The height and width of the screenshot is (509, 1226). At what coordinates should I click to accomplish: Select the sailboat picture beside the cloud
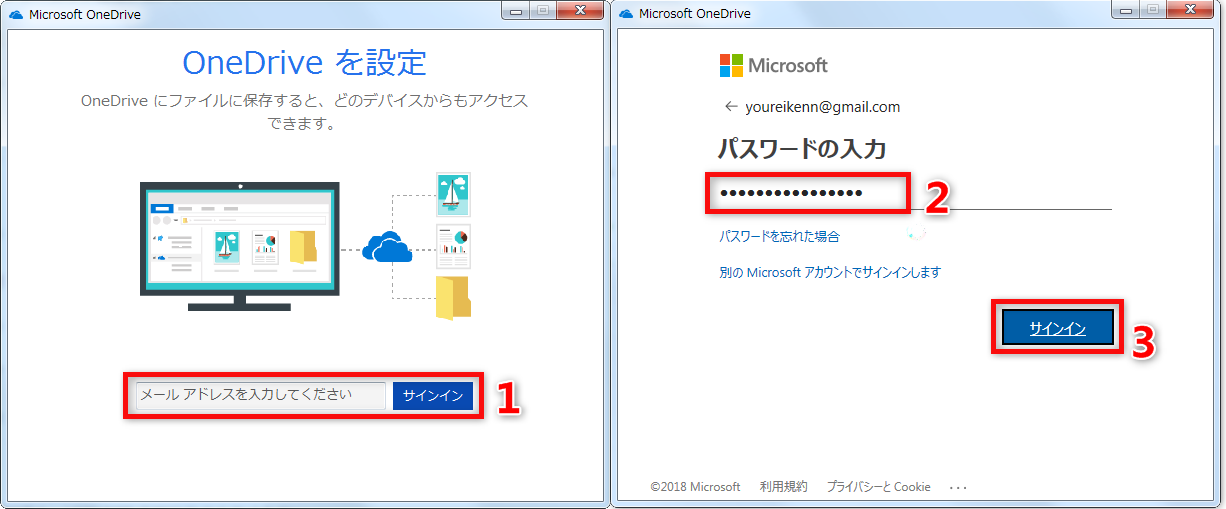tap(453, 194)
